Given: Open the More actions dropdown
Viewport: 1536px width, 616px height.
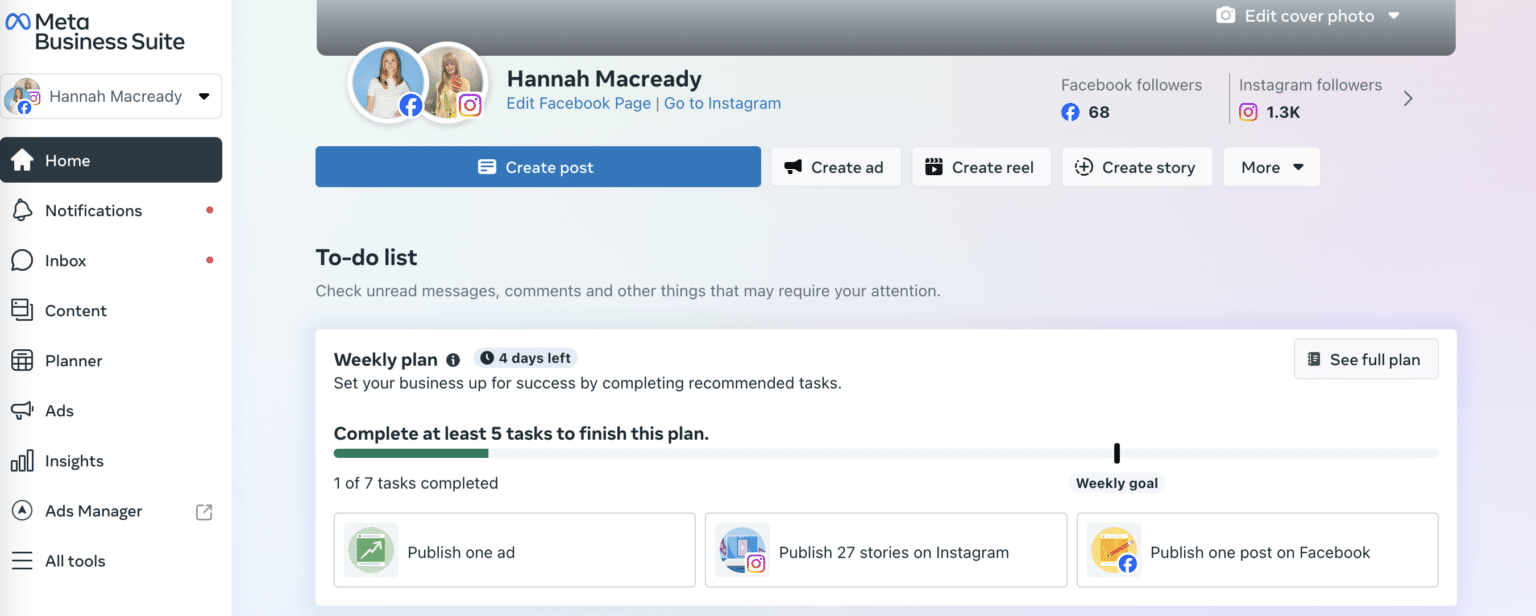Looking at the screenshot, I should click(x=1271, y=166).
